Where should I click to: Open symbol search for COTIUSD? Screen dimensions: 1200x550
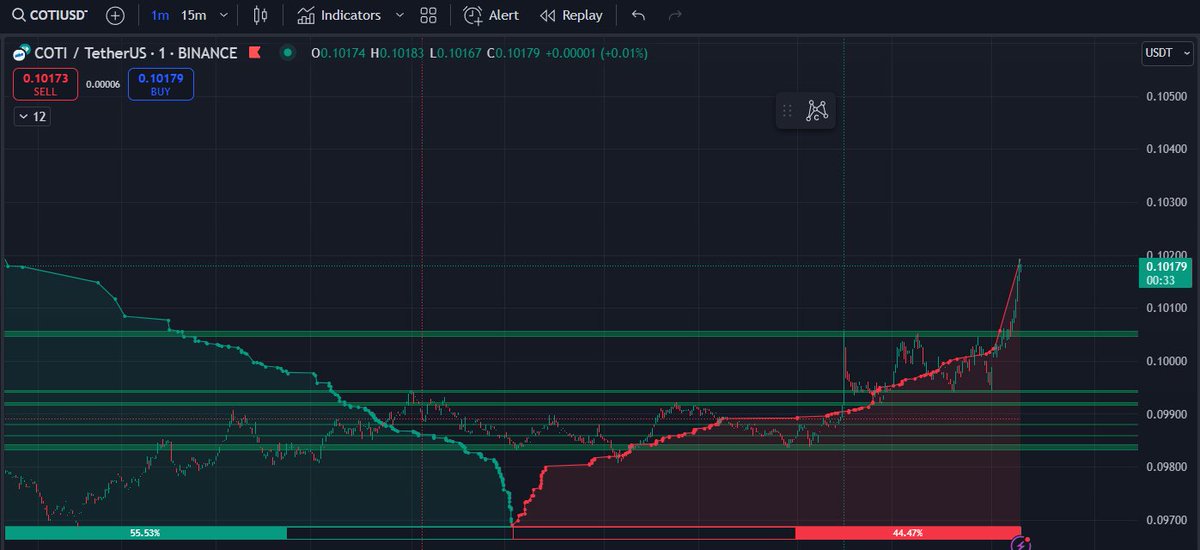coord(50,15)
